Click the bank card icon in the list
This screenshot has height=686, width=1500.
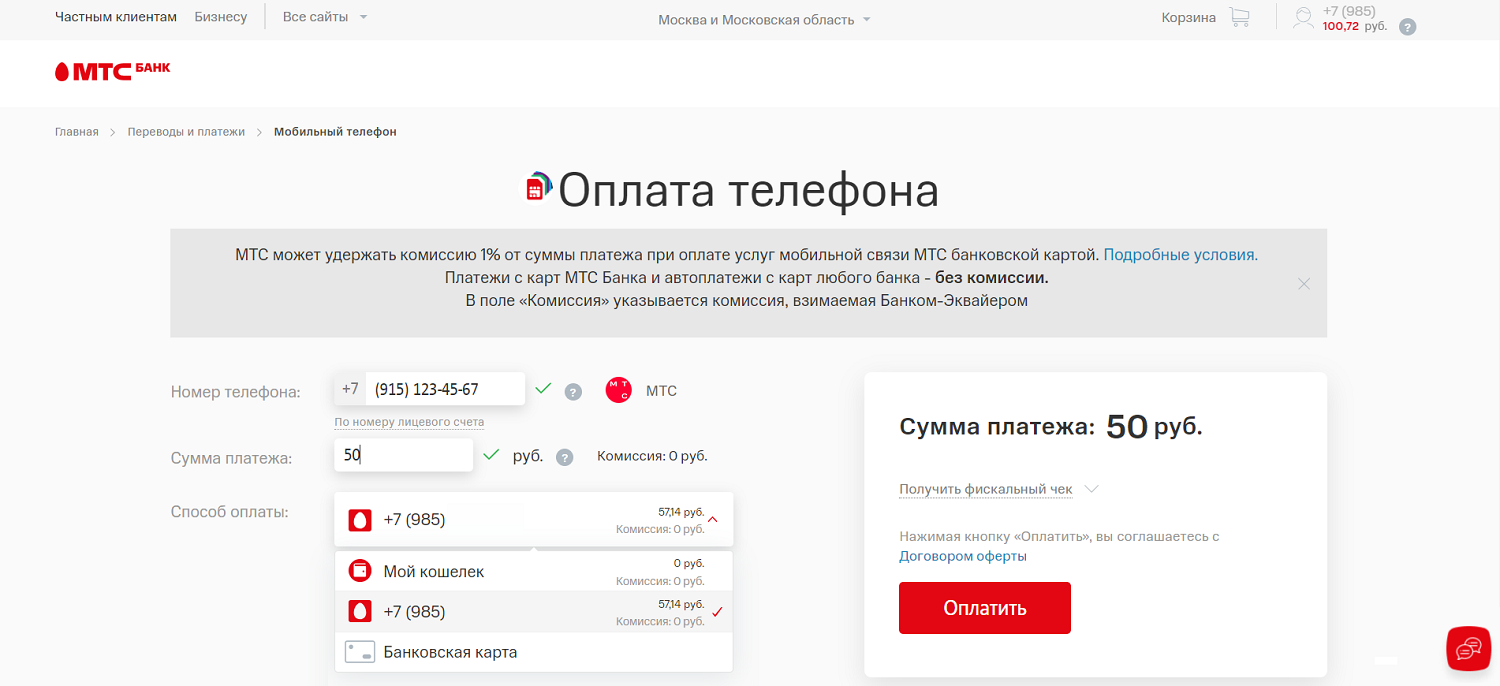(x=360, y=652)
